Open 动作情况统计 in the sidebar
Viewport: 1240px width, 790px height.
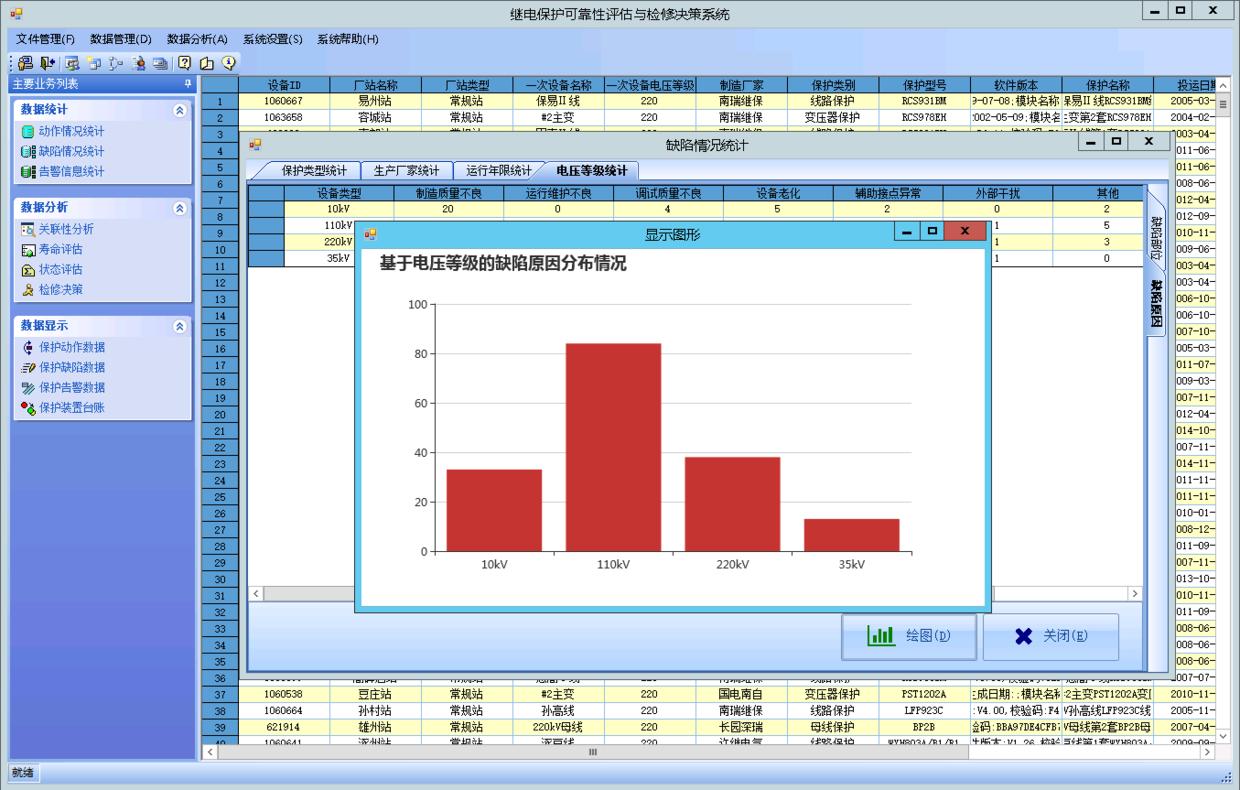[x=70, y=131]
